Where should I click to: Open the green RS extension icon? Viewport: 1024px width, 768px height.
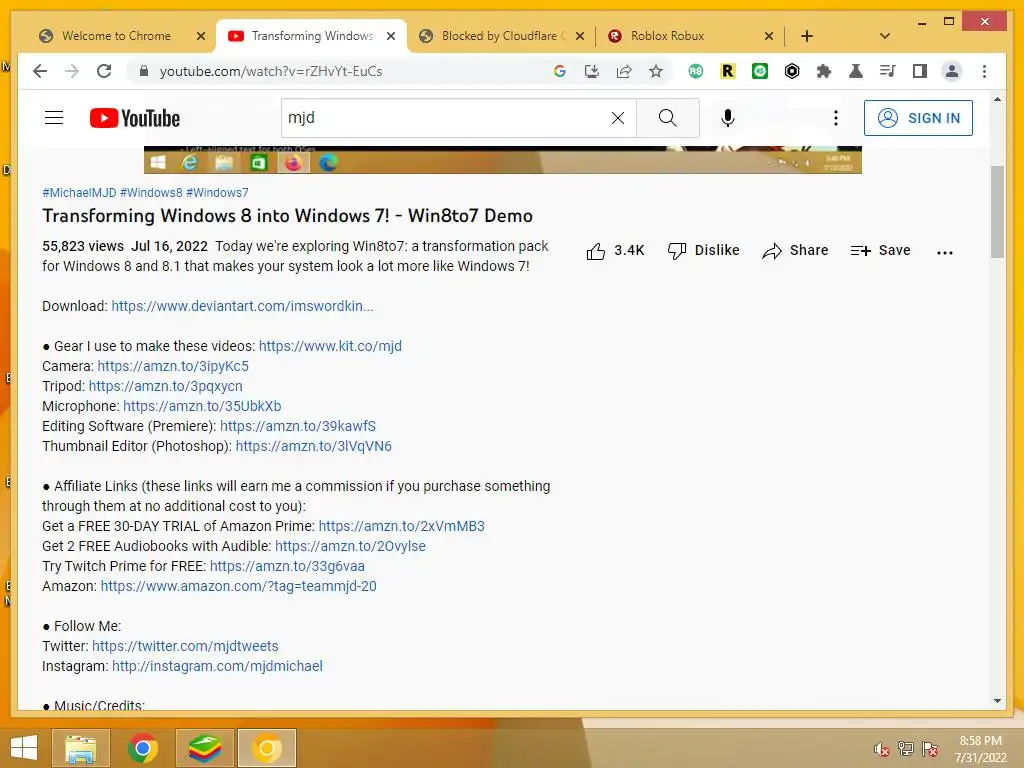tap(696, 71)
